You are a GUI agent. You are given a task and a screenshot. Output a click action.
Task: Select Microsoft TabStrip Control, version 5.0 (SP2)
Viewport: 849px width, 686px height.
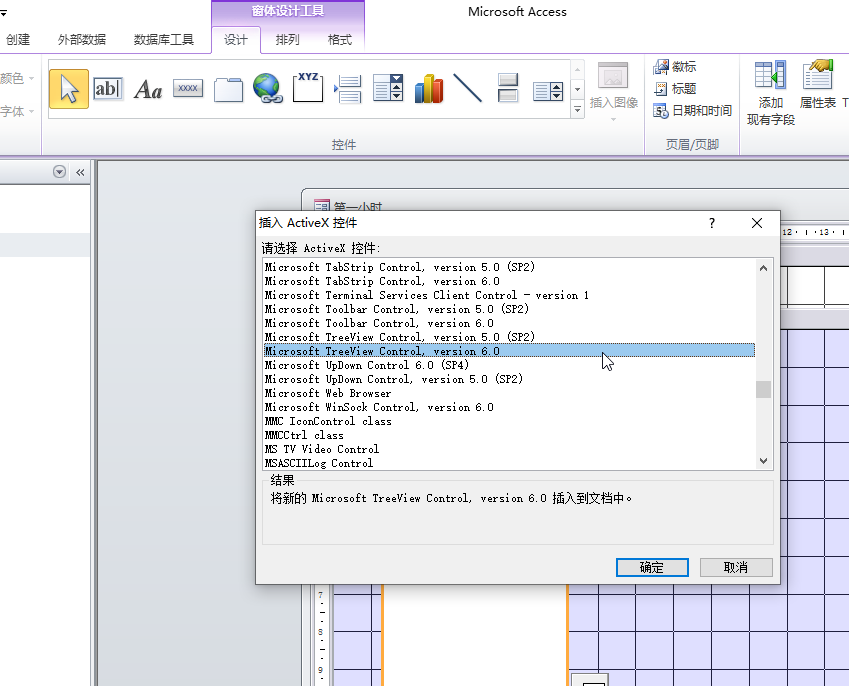point(509,267)
